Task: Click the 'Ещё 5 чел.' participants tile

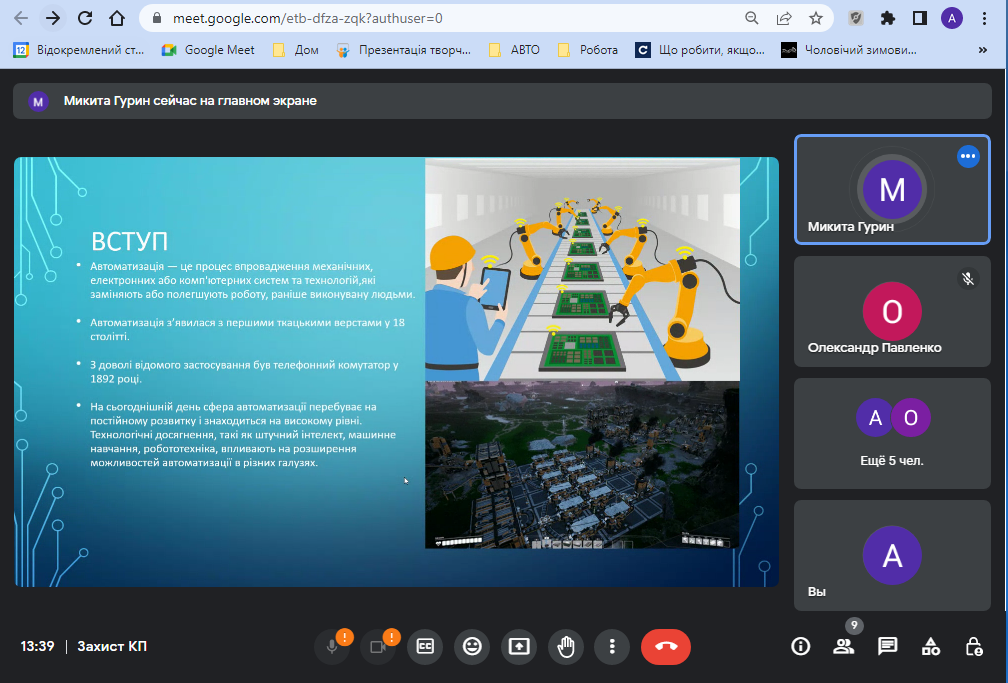Action: tap(892, 433)
